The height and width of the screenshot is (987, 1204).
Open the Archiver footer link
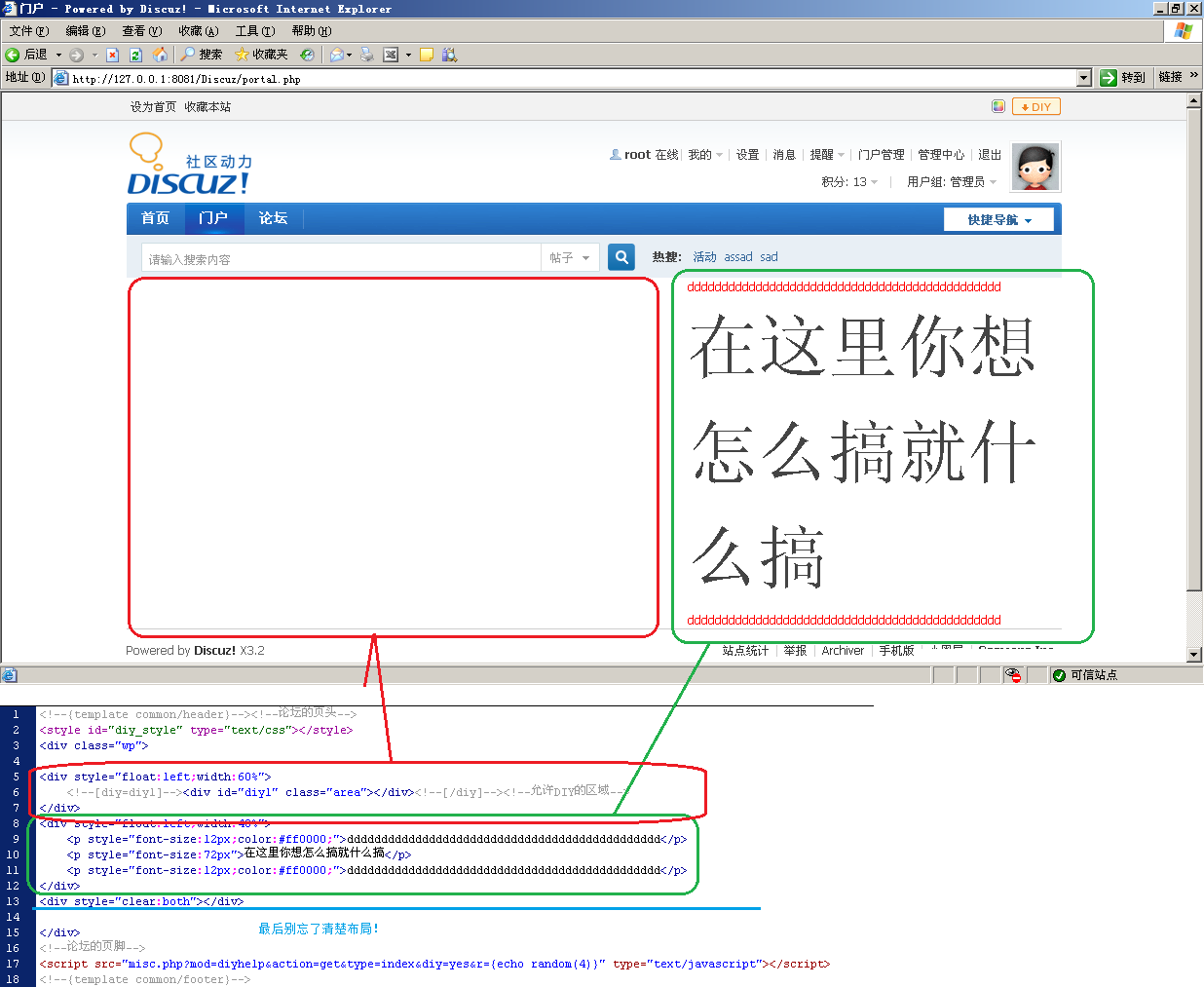[x=843, y=651]
